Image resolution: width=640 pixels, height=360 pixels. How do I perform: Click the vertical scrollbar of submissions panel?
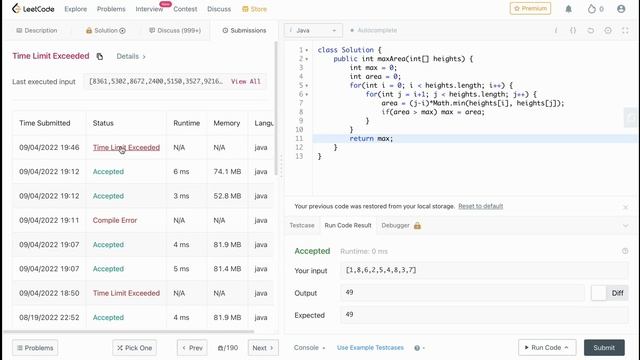(276, 109)
